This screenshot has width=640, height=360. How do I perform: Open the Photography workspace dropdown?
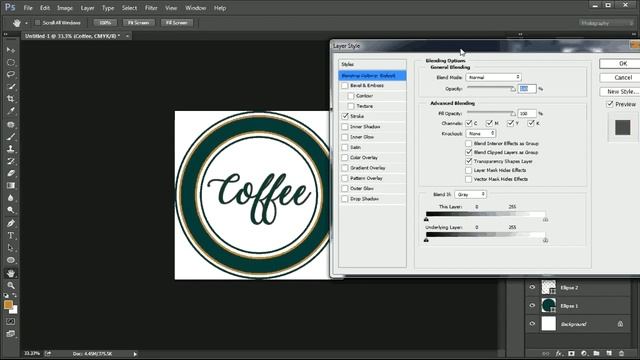(607, 23)
